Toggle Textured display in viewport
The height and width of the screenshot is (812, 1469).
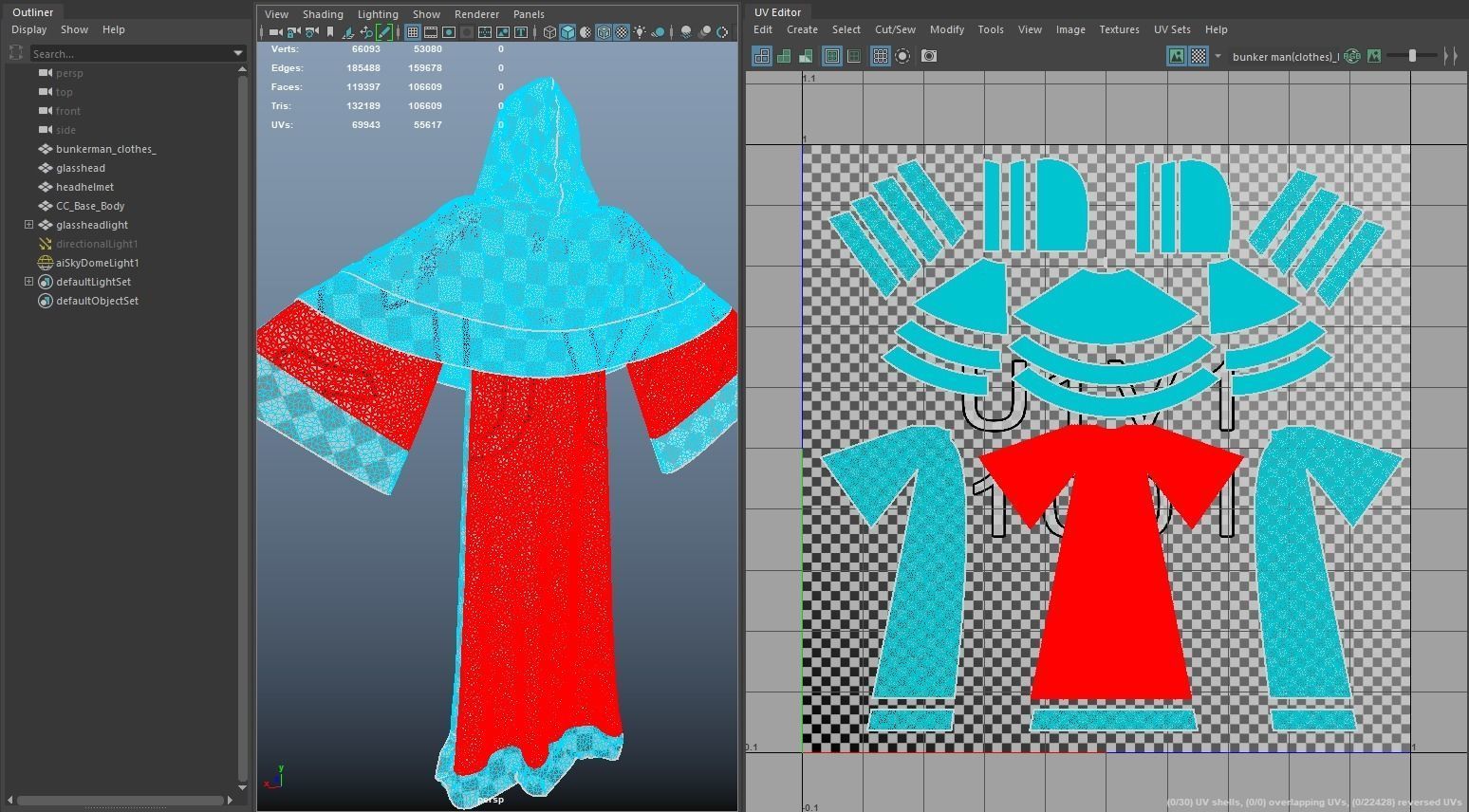(x=622, y=32)
